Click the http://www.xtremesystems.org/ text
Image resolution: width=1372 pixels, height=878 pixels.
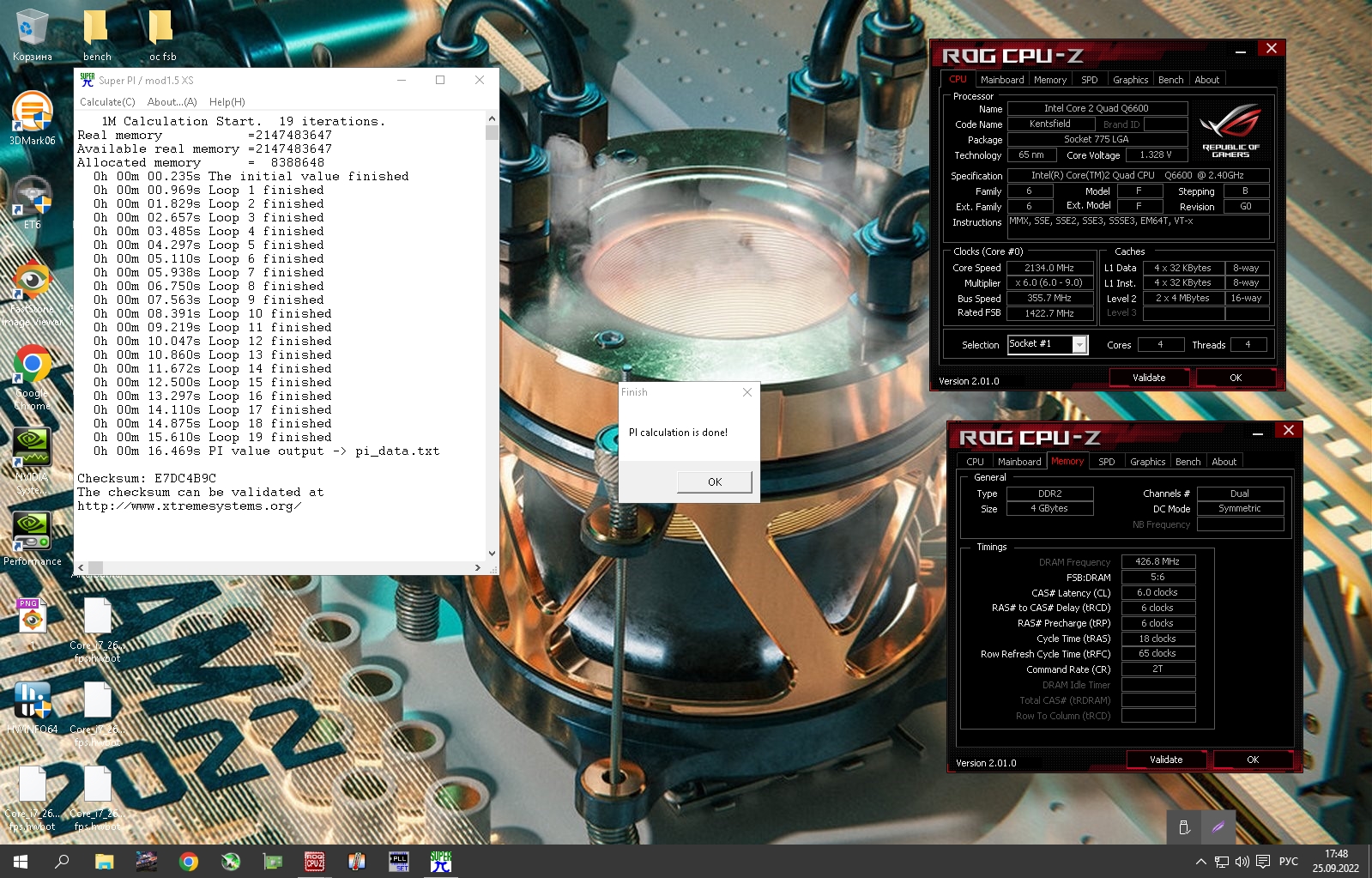pos(189,506)
